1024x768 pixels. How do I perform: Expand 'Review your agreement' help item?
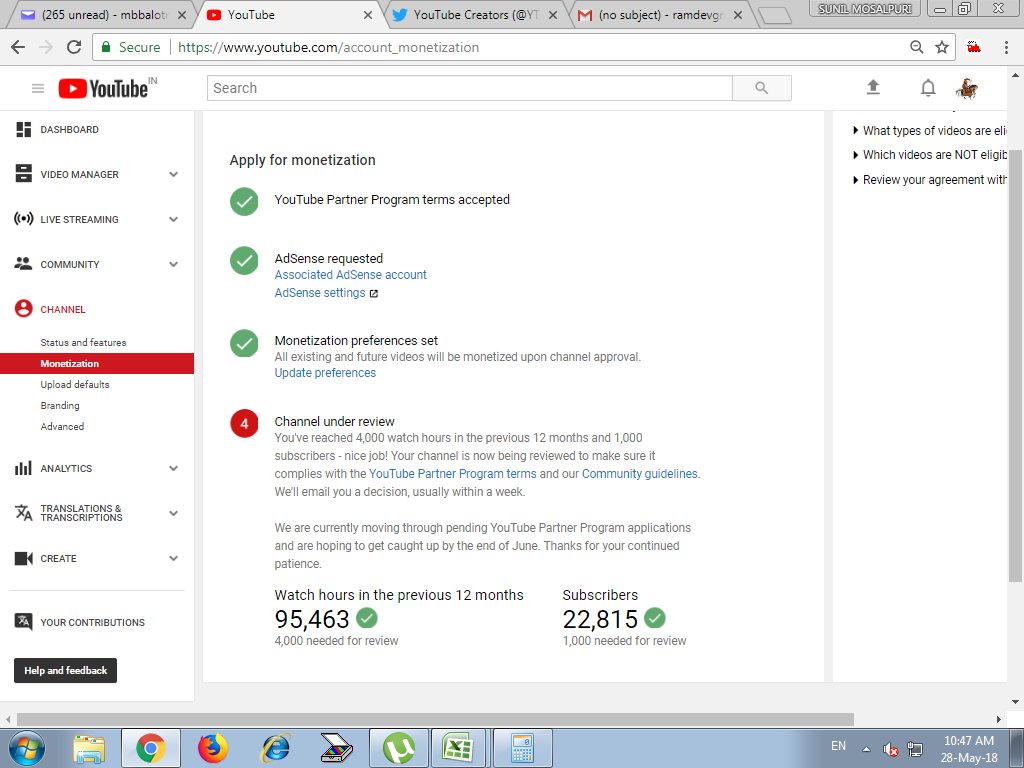pyautogui.click(x=930, y=180)
